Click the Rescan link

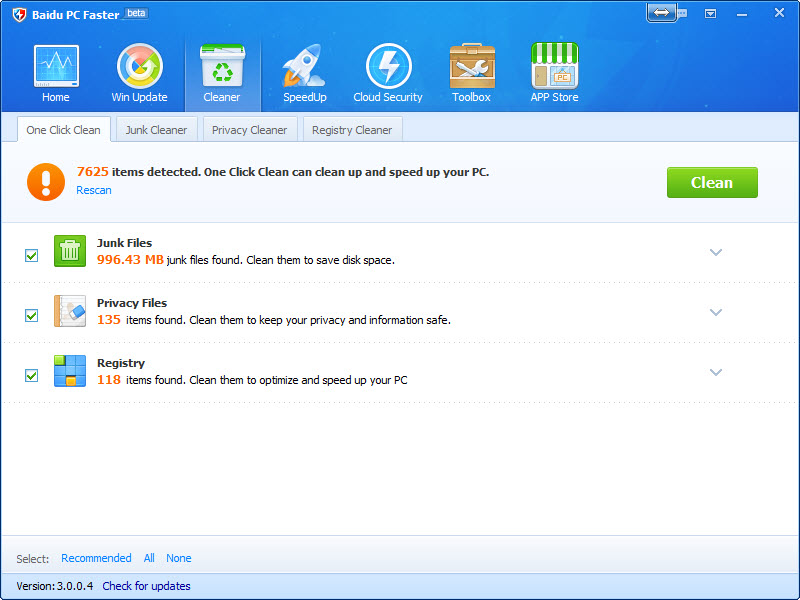94,190
